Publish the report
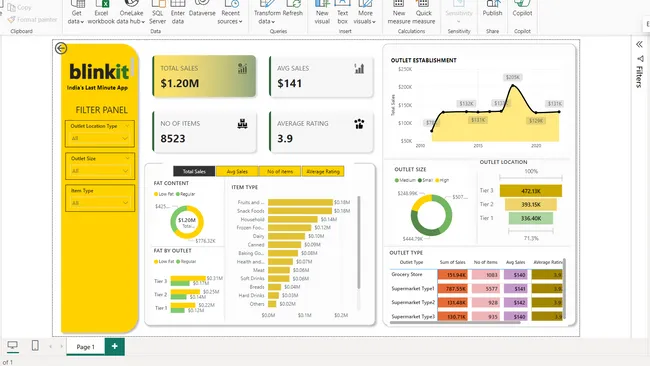Viewport: 650px width, 366px height. point(492,9)
